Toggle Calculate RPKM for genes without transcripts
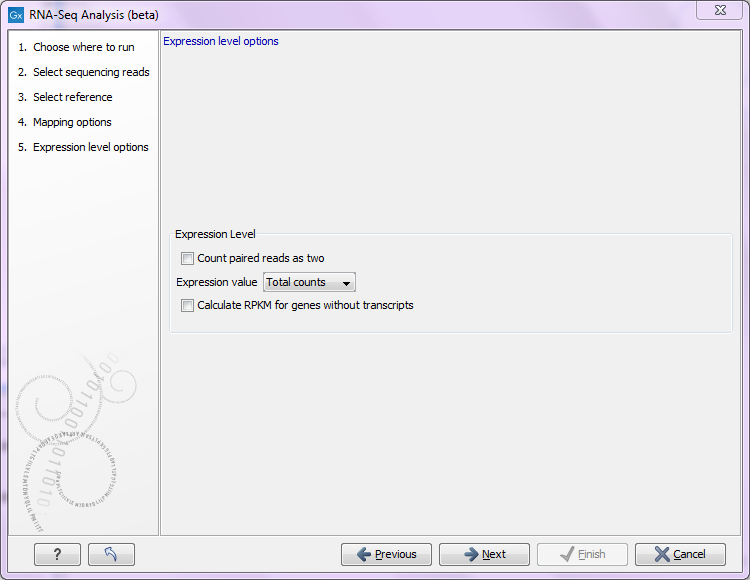Image resolution: width=750 pixels, height=580 pixels. tap(187, 306)
